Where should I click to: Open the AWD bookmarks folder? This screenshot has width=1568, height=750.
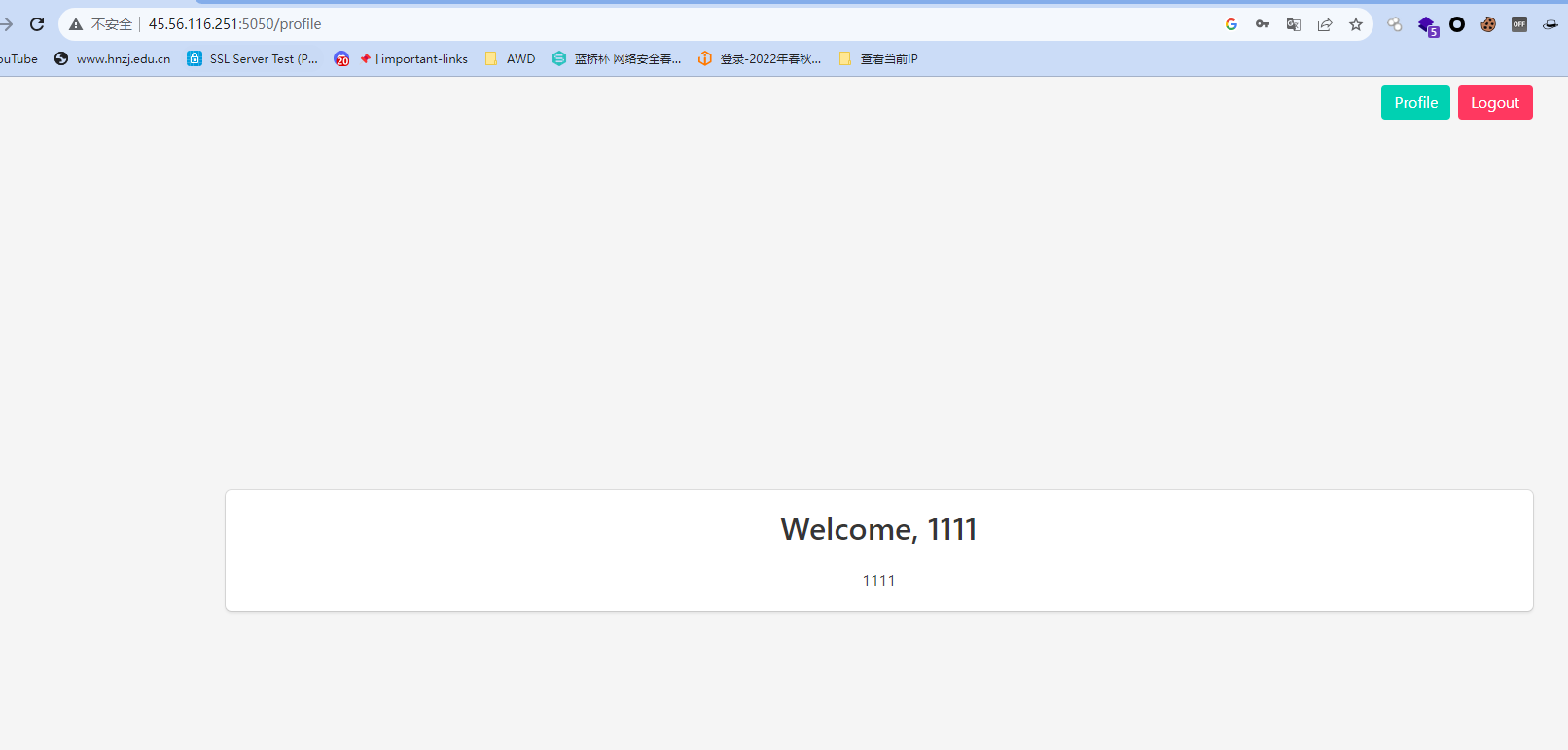(511, 59)
